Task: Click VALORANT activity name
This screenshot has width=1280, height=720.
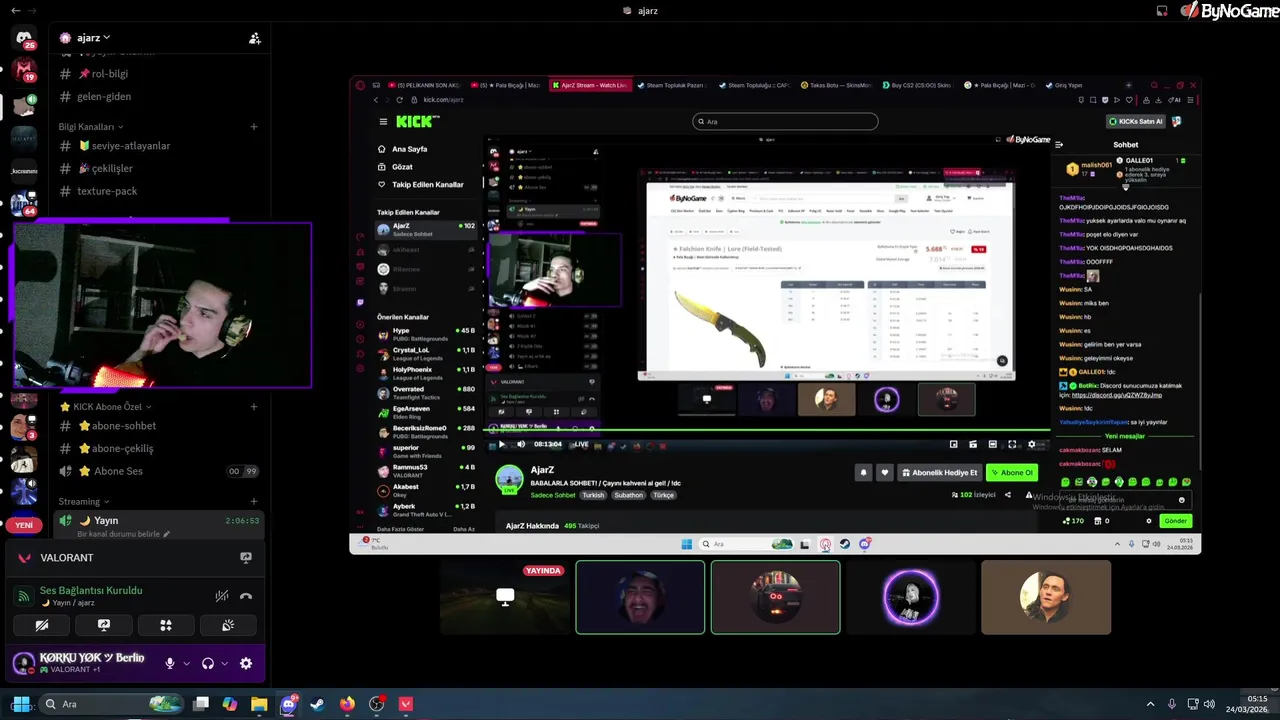Action: click(x=66, y=558)
